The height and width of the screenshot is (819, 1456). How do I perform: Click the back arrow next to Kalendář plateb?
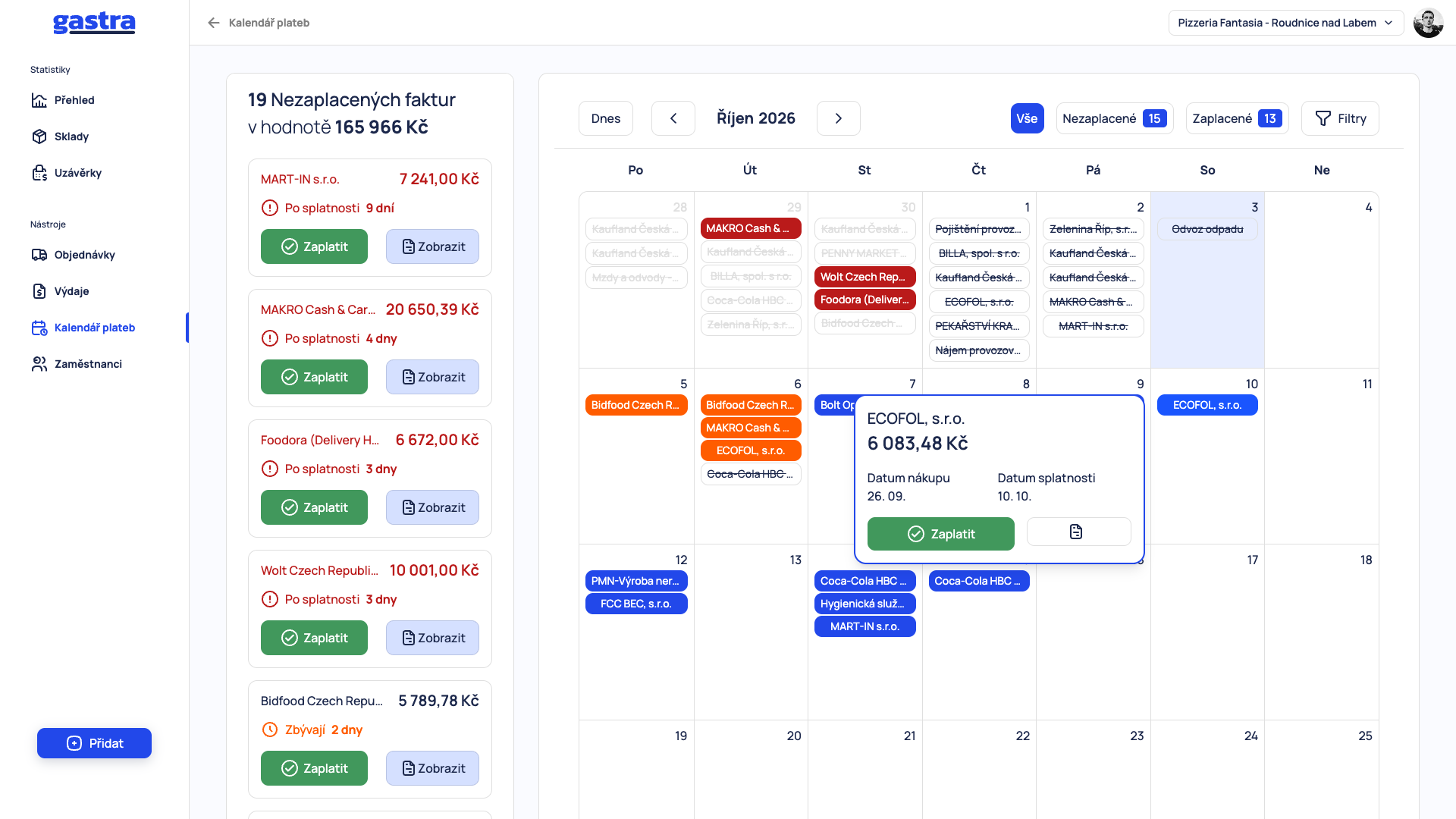pyautogui.click(x=214, y=23)
